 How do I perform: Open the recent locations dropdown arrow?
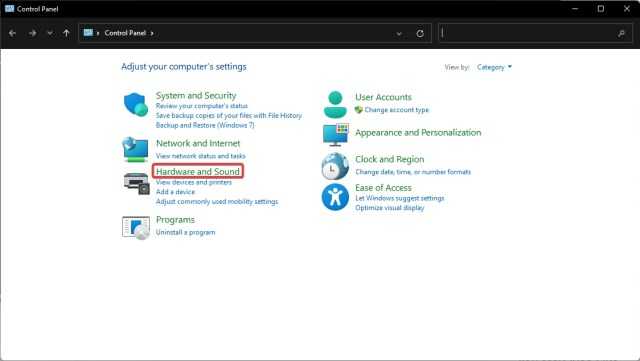50,33
